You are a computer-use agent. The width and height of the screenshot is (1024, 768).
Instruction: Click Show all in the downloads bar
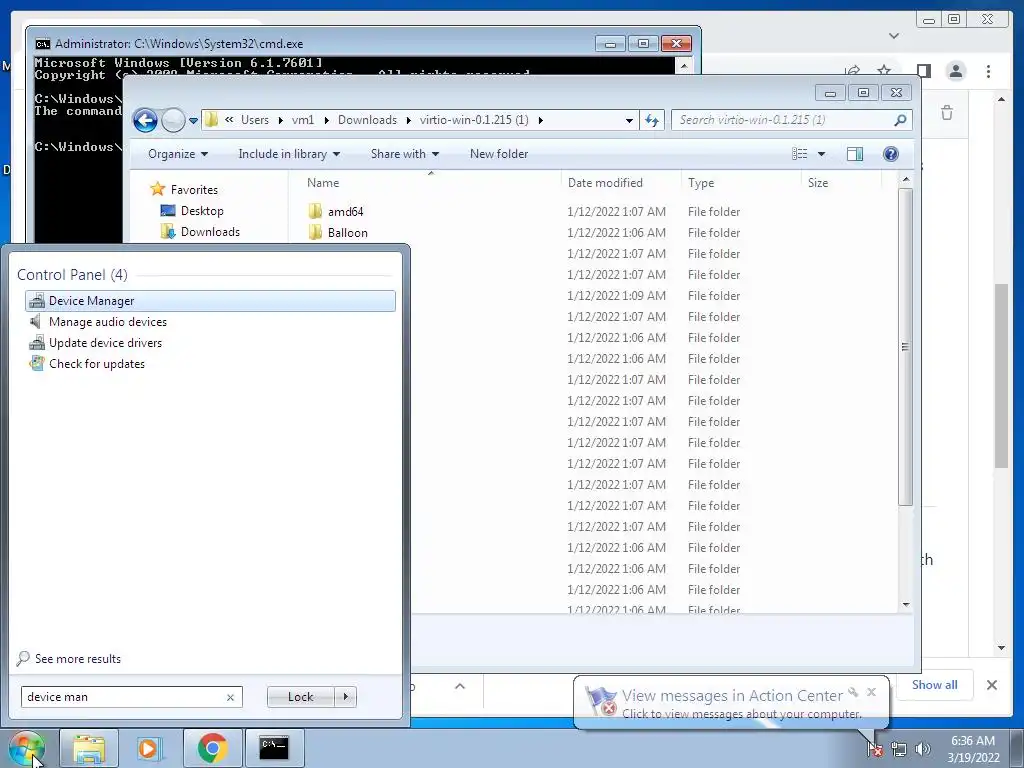[935, 685]
